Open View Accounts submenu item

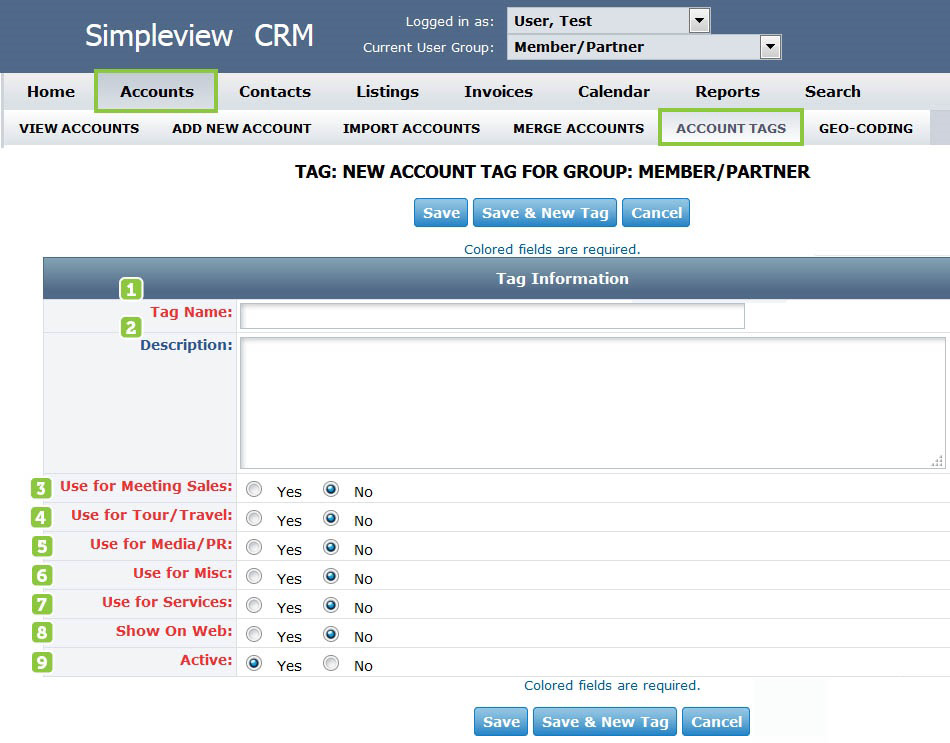(x=79, y=128)
